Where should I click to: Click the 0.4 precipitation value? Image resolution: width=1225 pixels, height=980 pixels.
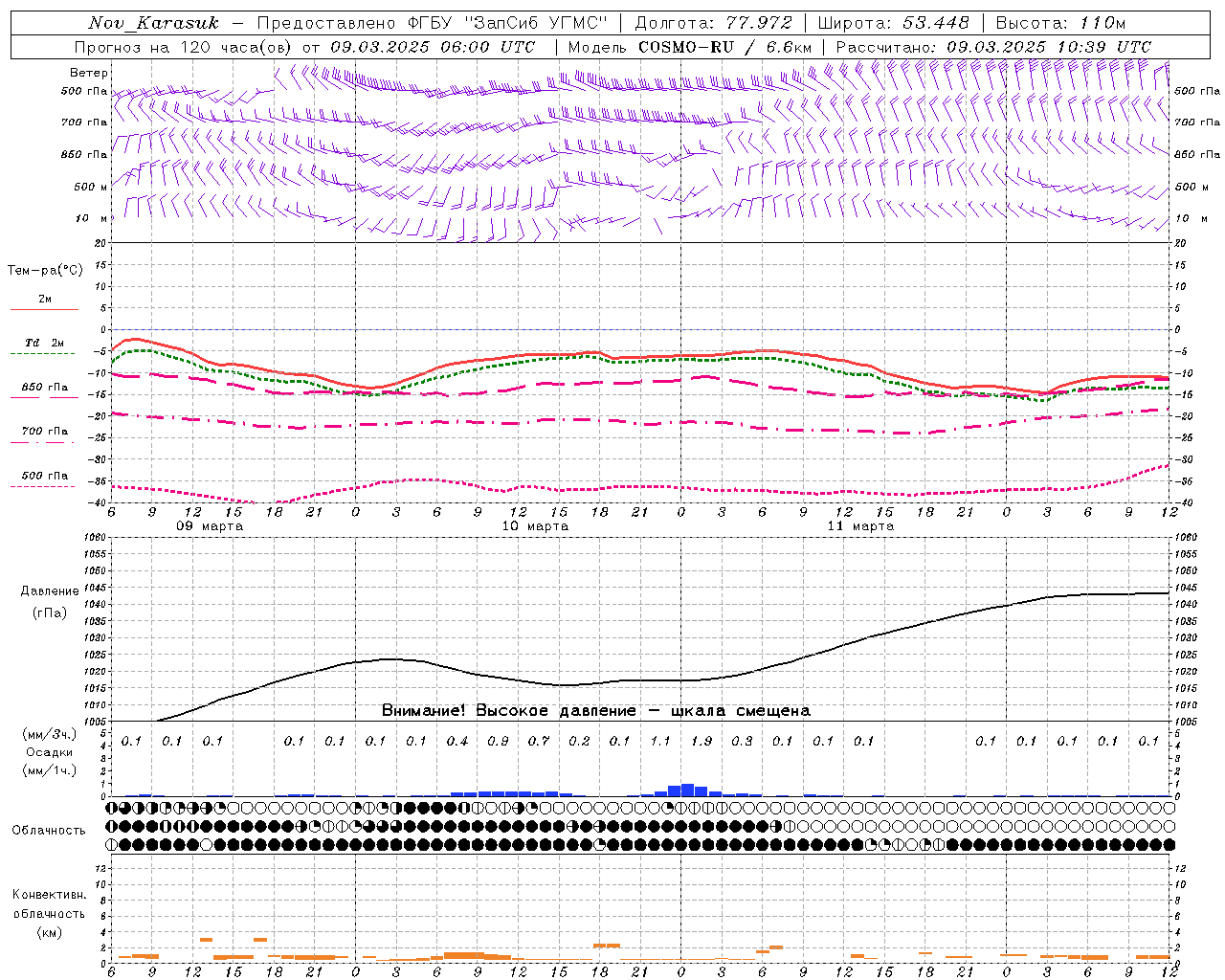(457, 741)
